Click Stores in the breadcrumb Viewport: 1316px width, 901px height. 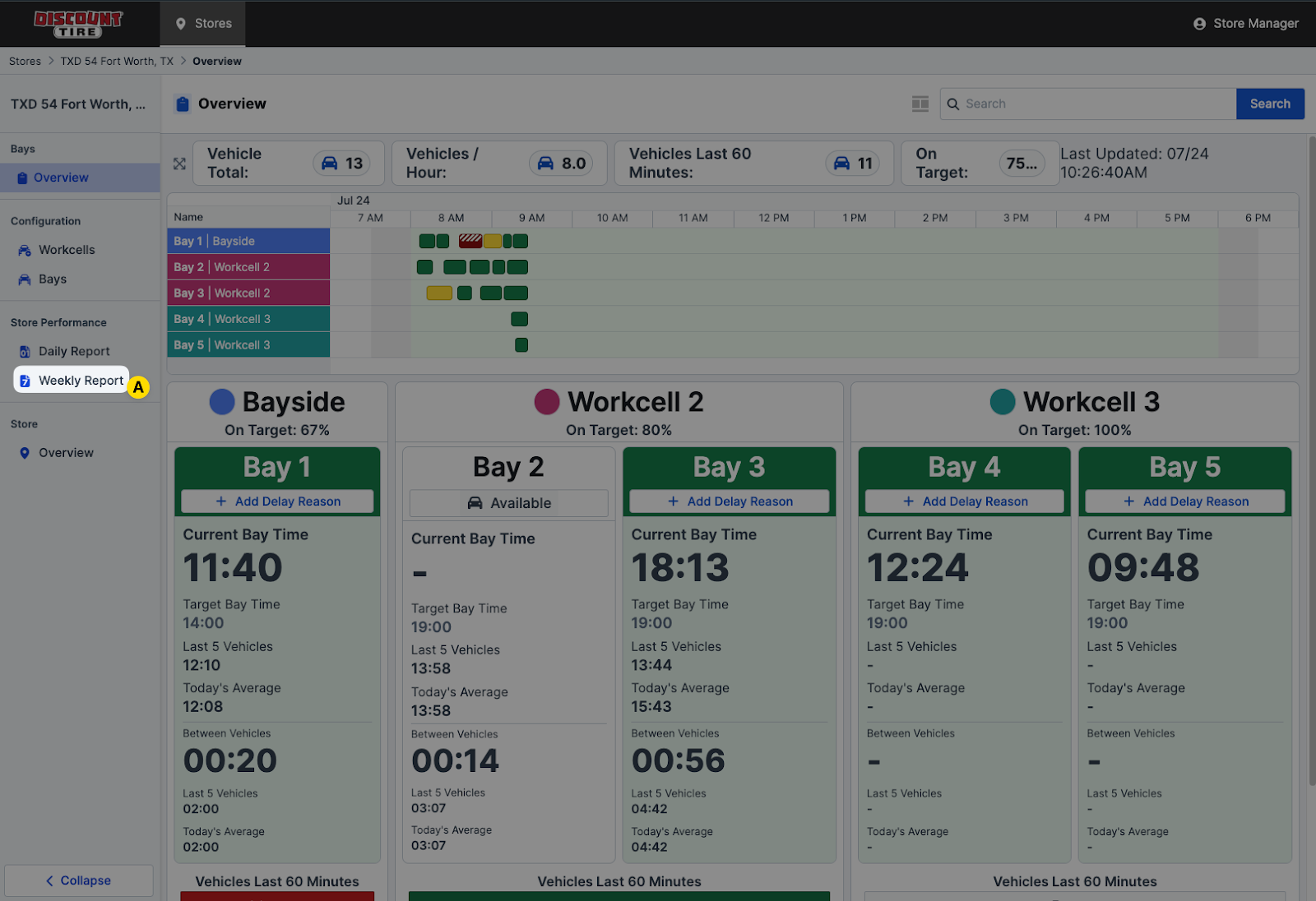point(25,62)
